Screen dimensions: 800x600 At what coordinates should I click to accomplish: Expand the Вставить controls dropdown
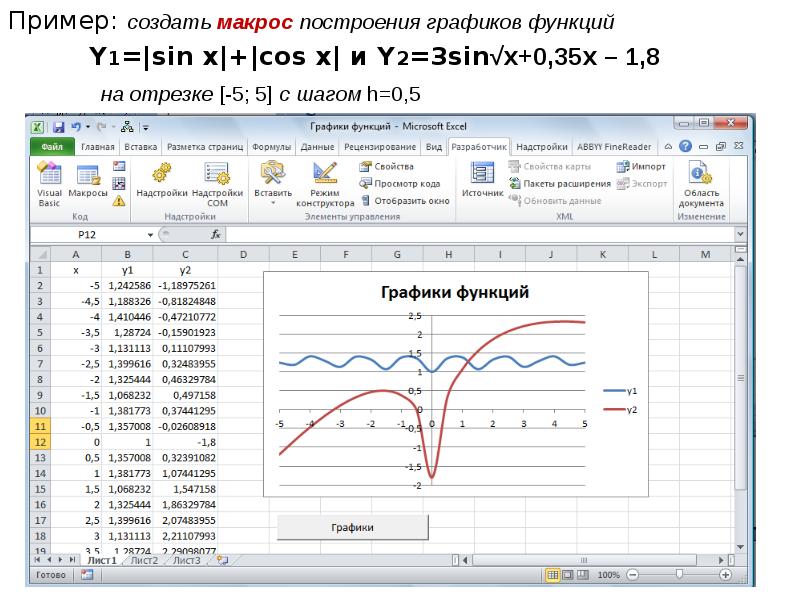(273, 203)
